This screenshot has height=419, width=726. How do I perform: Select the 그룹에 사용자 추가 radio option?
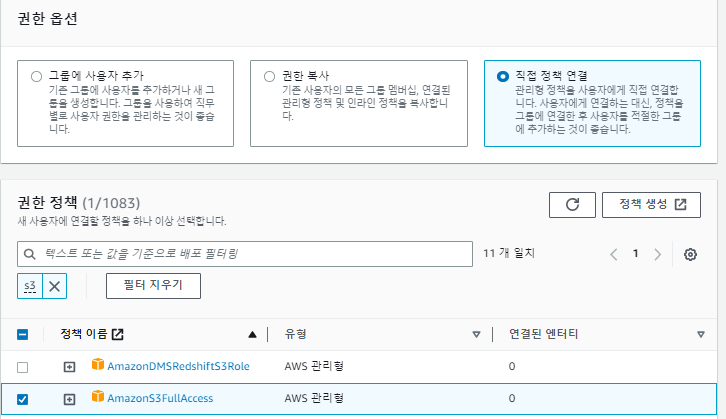click(x=37, y=76)
